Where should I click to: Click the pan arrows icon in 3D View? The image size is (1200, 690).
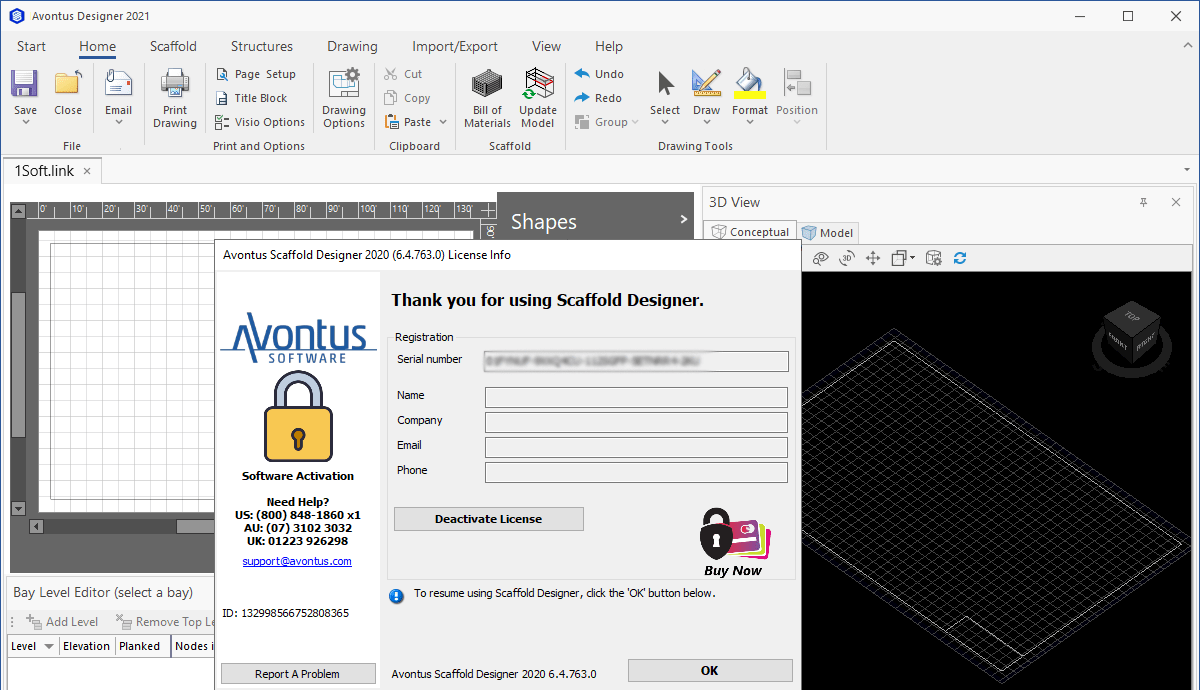click(872, 258)
